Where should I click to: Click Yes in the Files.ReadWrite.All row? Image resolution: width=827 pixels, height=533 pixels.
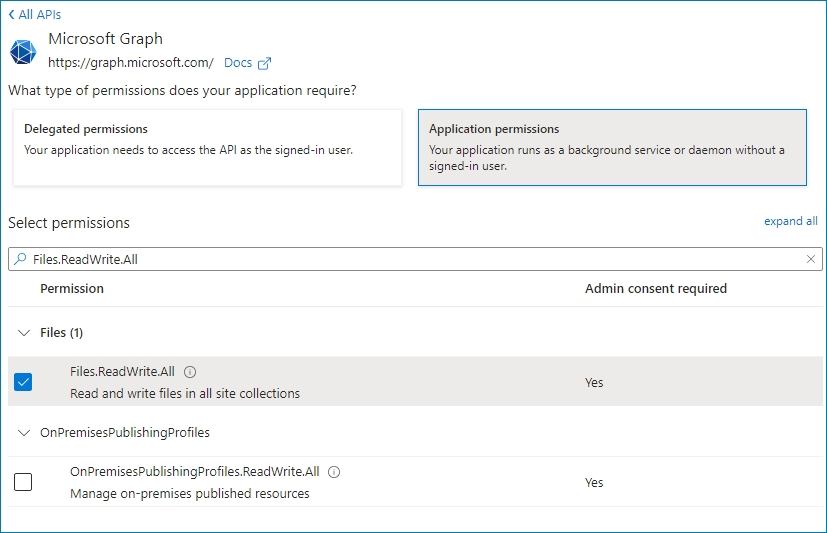click(x=594, y=382)
